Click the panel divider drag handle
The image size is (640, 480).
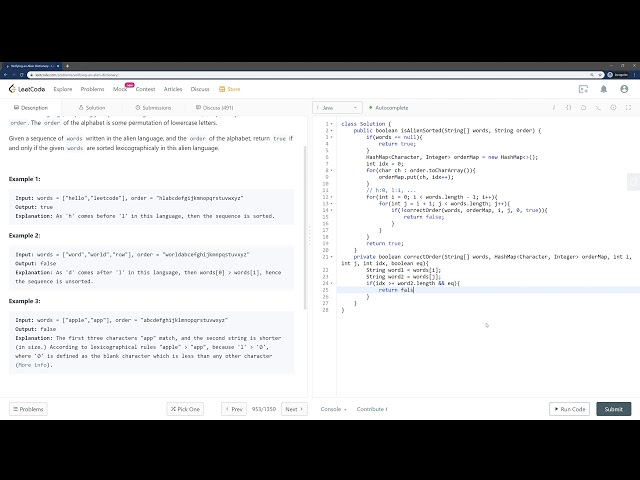[310, 236]
